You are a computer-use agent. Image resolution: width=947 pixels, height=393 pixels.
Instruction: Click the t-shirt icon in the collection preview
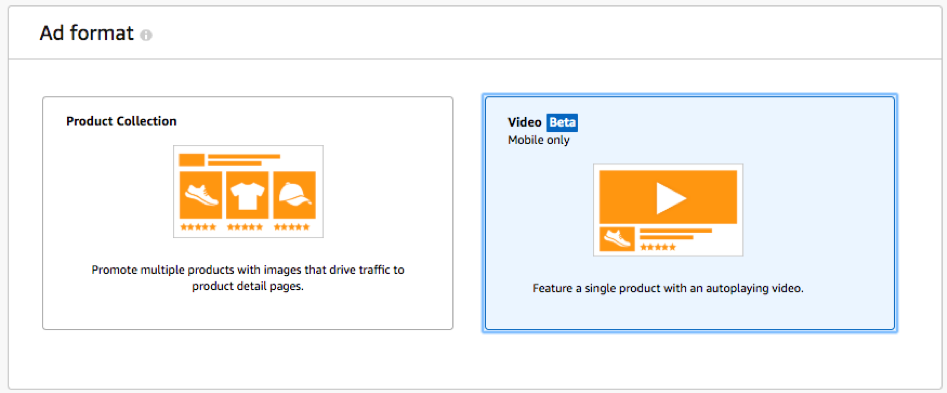click(x=248, y=195)
